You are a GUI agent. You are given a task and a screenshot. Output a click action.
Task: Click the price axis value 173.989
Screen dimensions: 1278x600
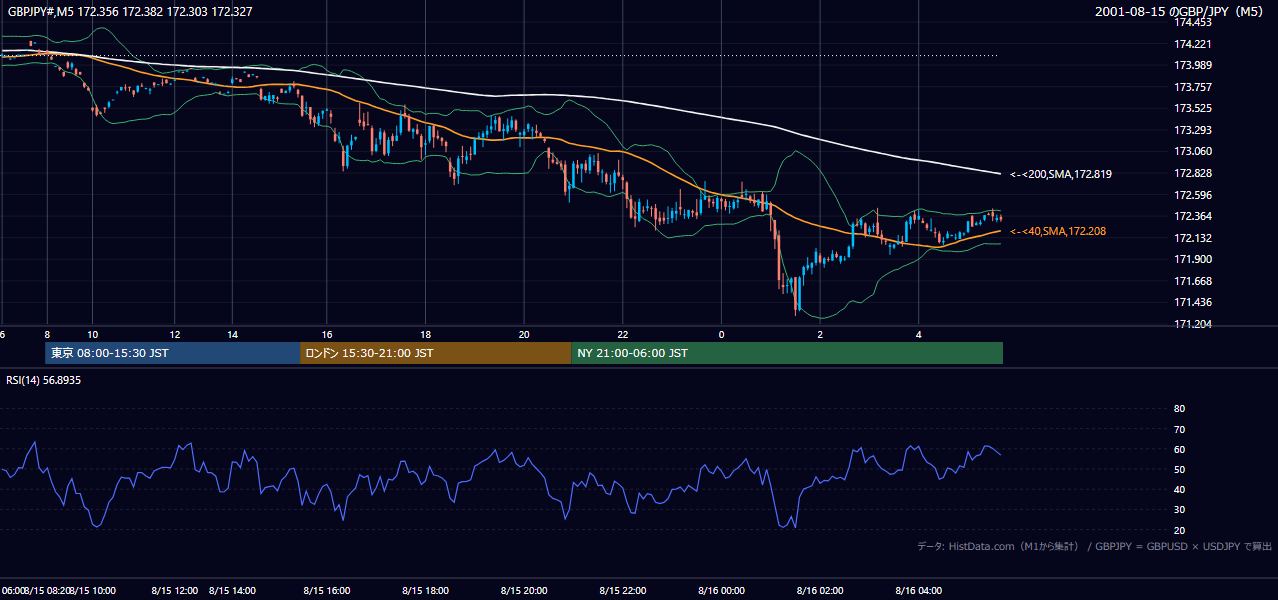(x=1193, y=66)
